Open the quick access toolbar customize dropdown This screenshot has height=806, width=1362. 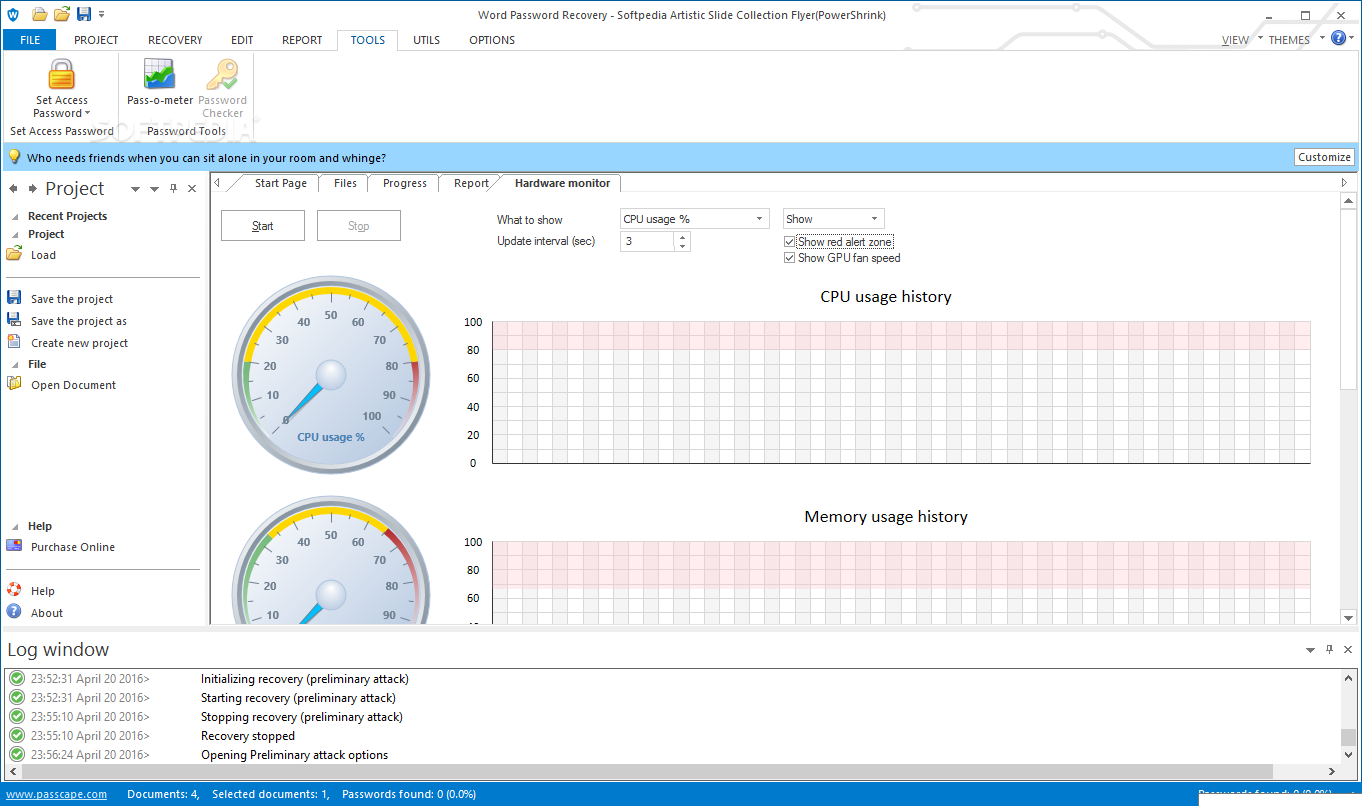point(101,14)
